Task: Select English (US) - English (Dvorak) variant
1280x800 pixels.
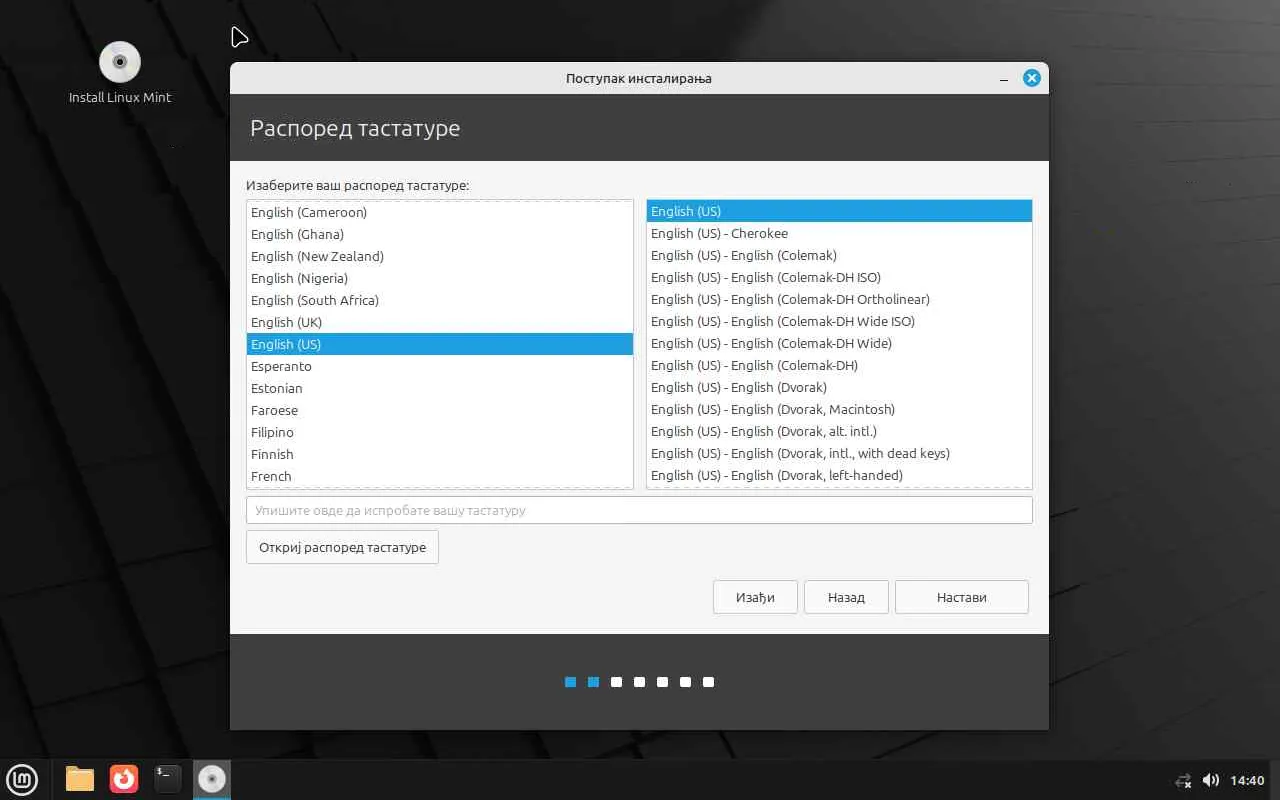Action: tap(839, 387)
